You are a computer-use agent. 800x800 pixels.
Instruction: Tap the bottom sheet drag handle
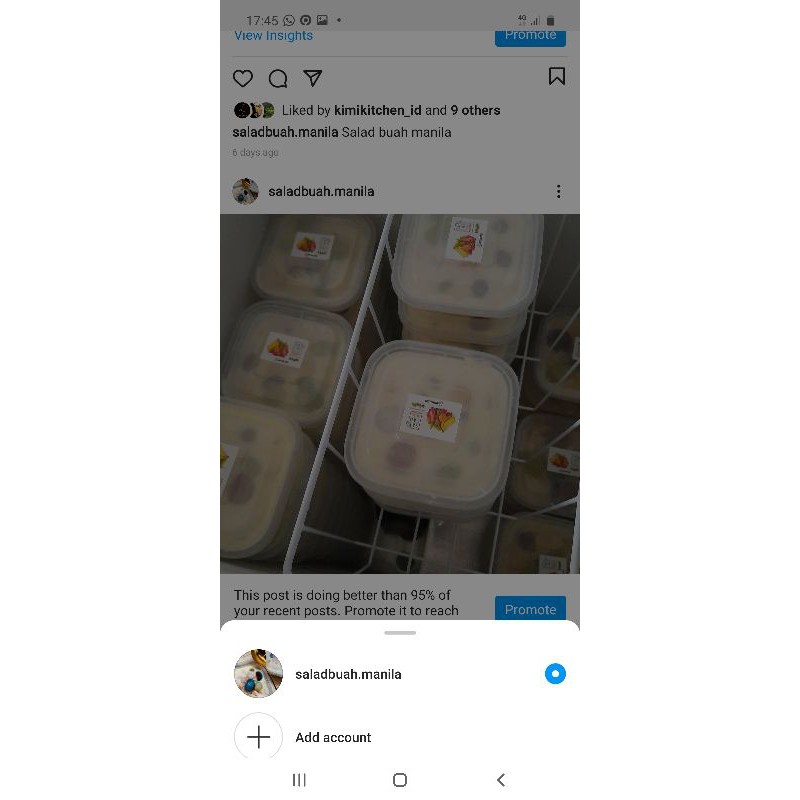pyautogui.click(x=400, y=632)
